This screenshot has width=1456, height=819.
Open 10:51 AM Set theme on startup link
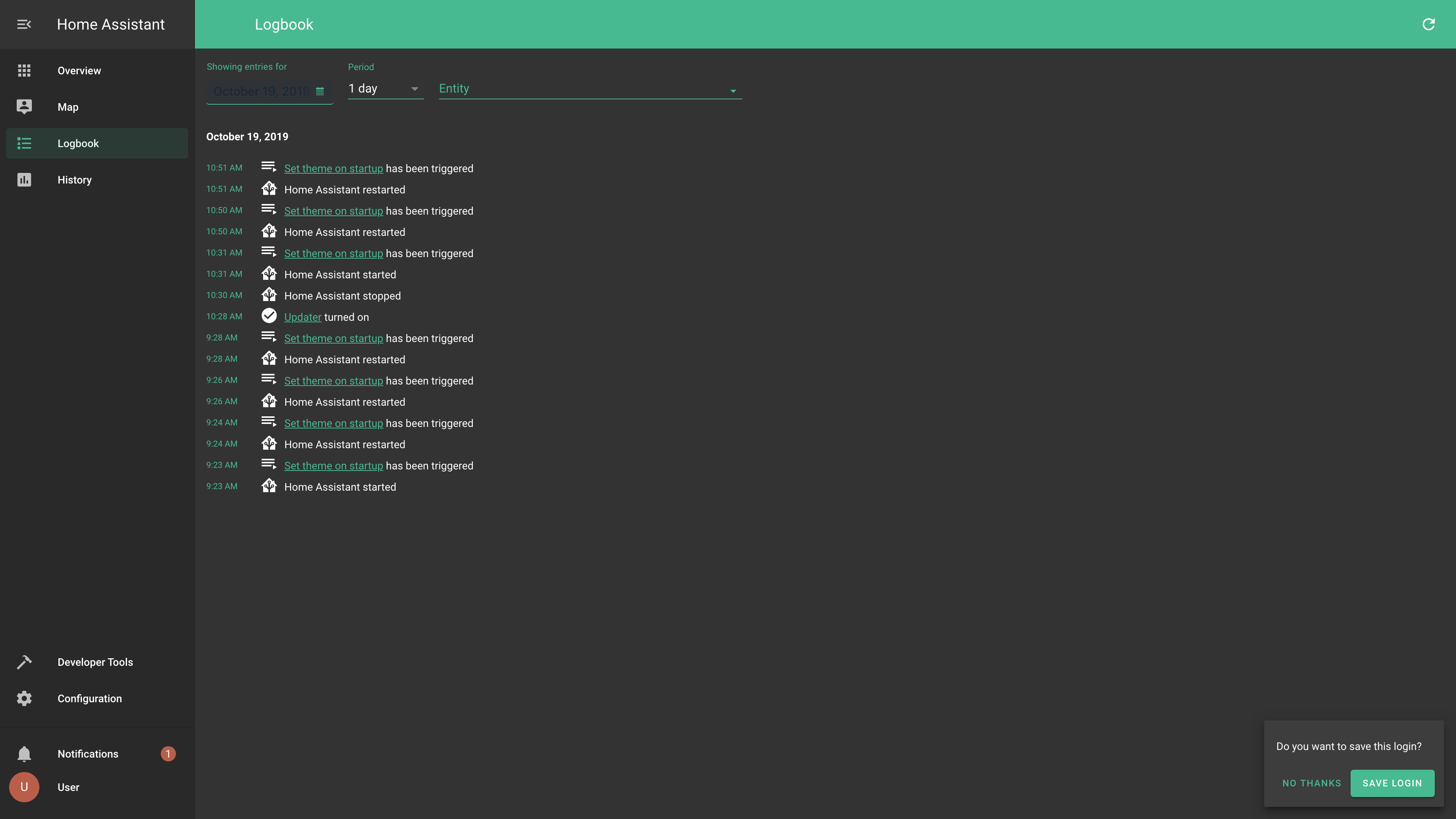point(334,168)
